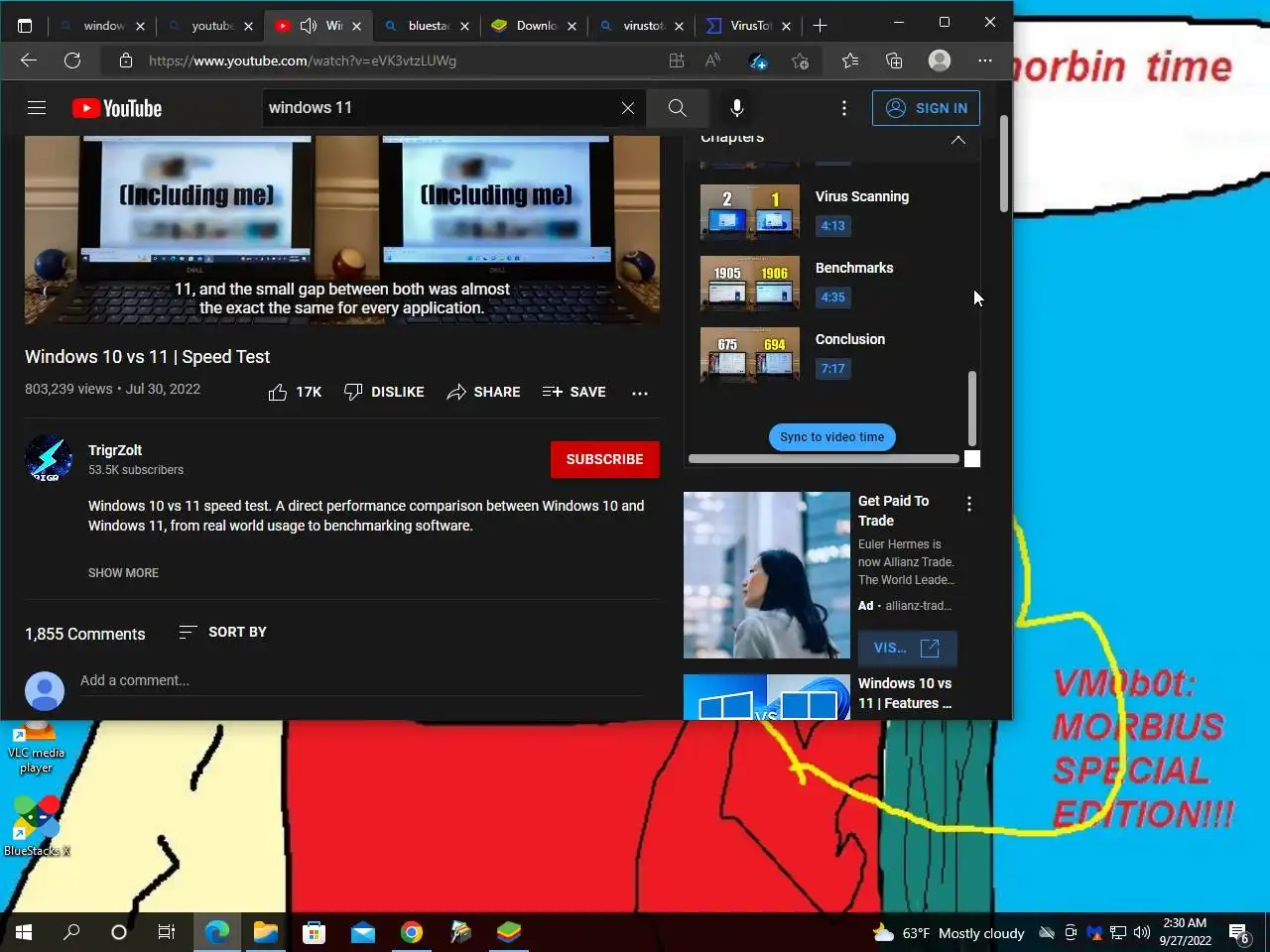Viewport: 1270px width, 952px height.
Task: Open the notification center with 6 alerts
Action: 1239,932
